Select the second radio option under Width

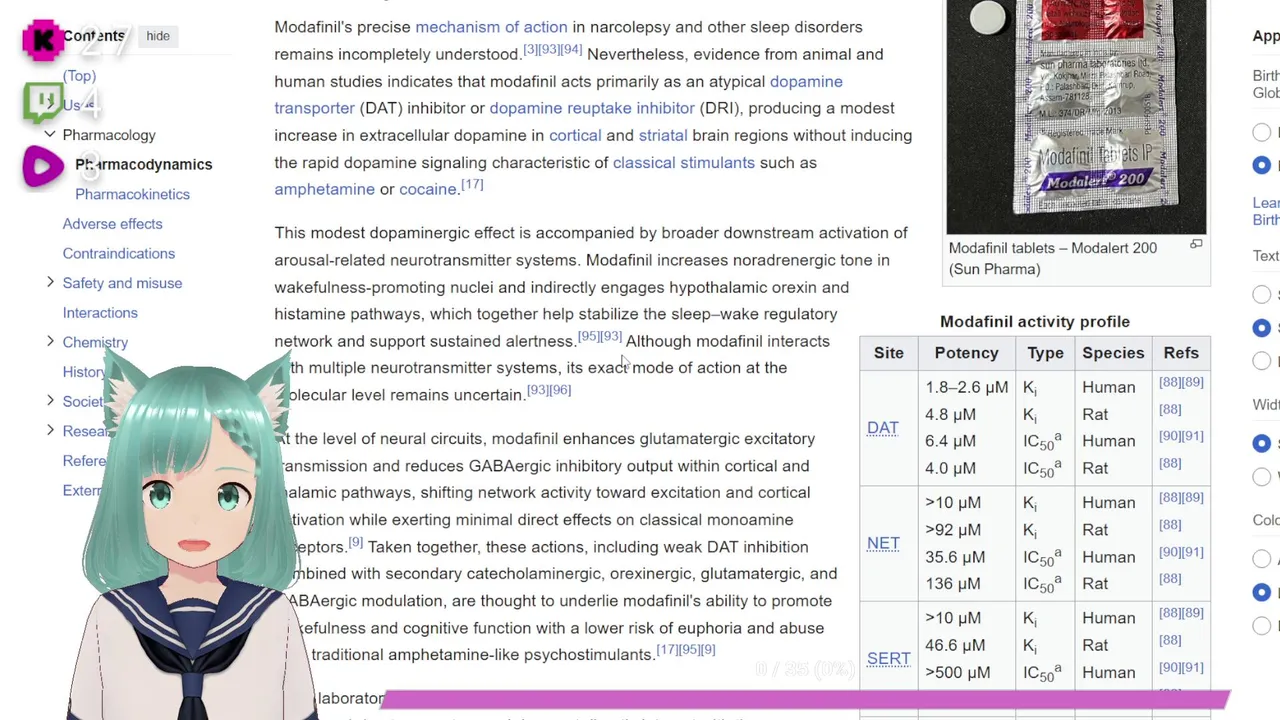[x=1262, y=476]
